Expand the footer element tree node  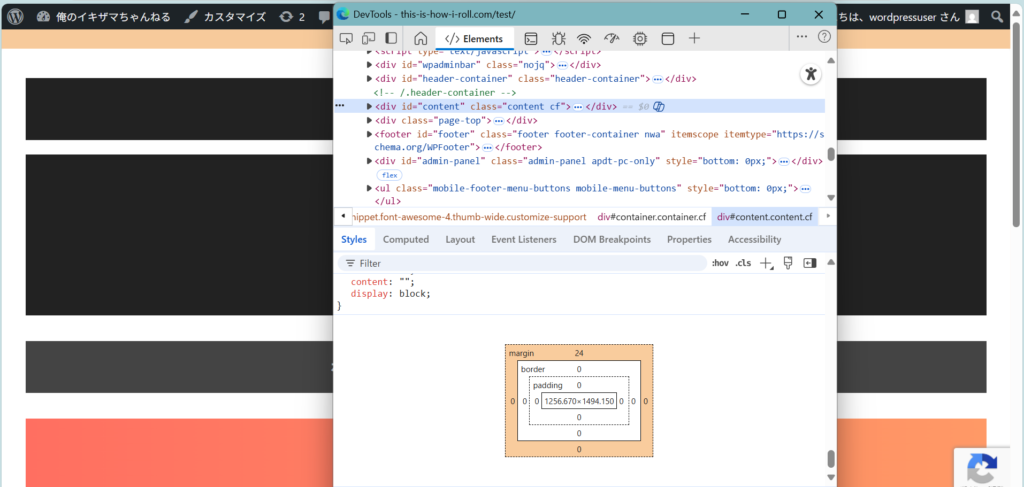click(x=369, y=134)
